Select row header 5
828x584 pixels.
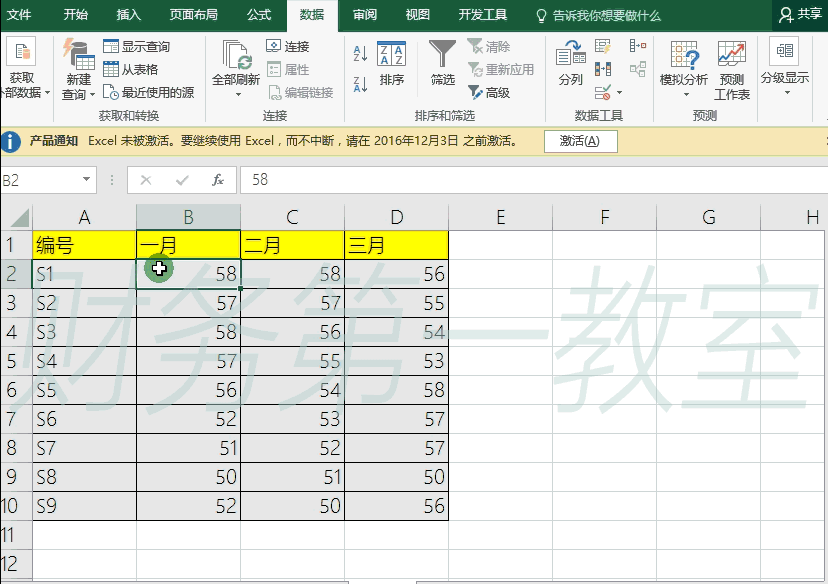pos(16,361)
